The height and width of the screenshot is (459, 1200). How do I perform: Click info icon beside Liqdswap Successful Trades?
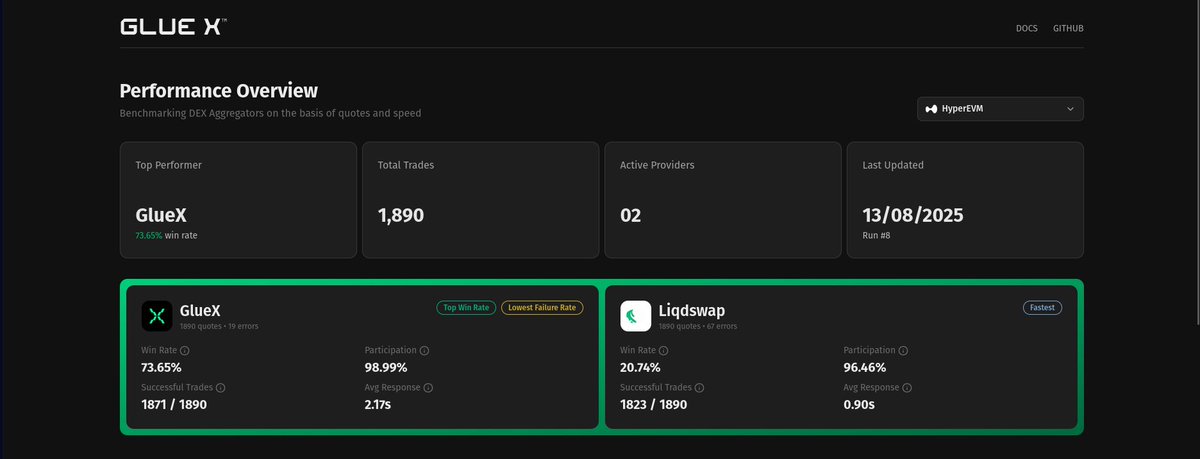(x=700, y=388)
